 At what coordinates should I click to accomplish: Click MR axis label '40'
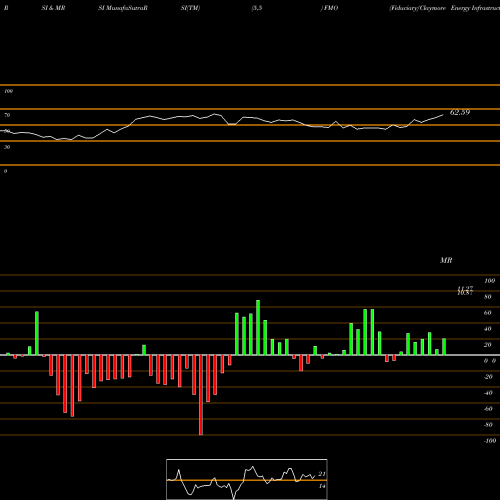(x=487, y=329)
